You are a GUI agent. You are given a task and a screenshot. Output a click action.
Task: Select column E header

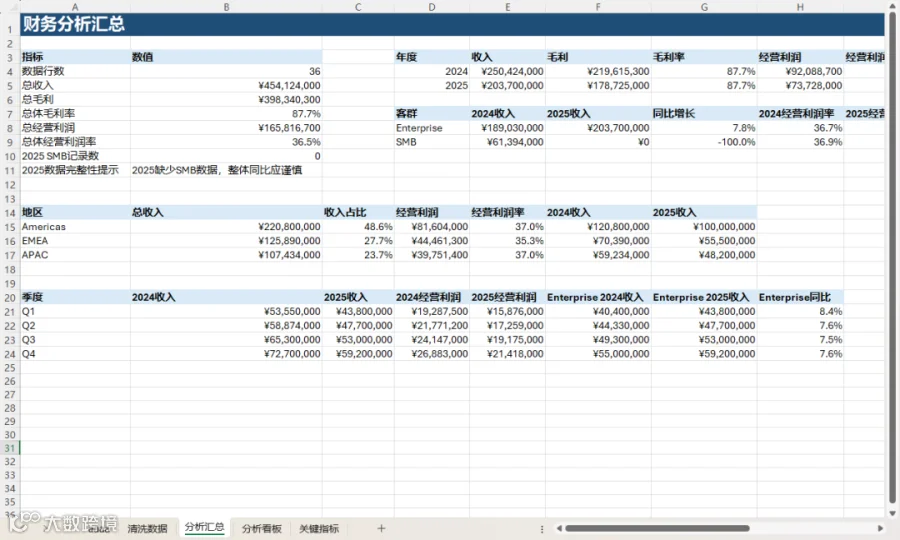(507, 7)
